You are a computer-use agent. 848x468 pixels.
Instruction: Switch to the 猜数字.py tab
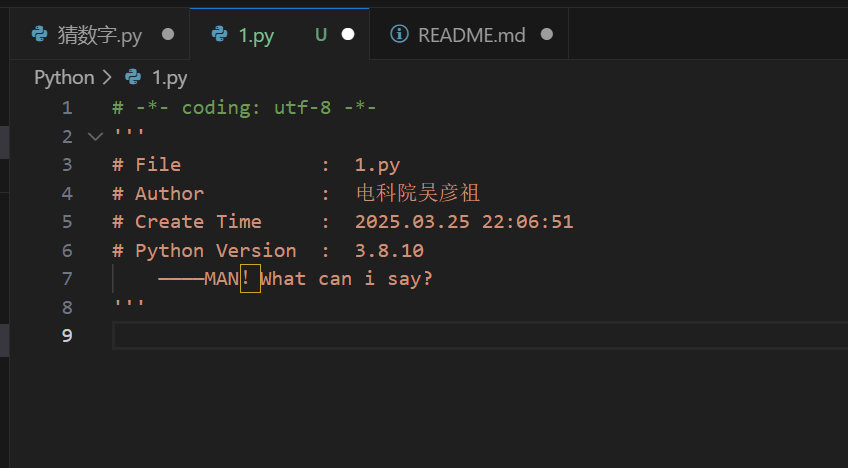click(100, 34)
